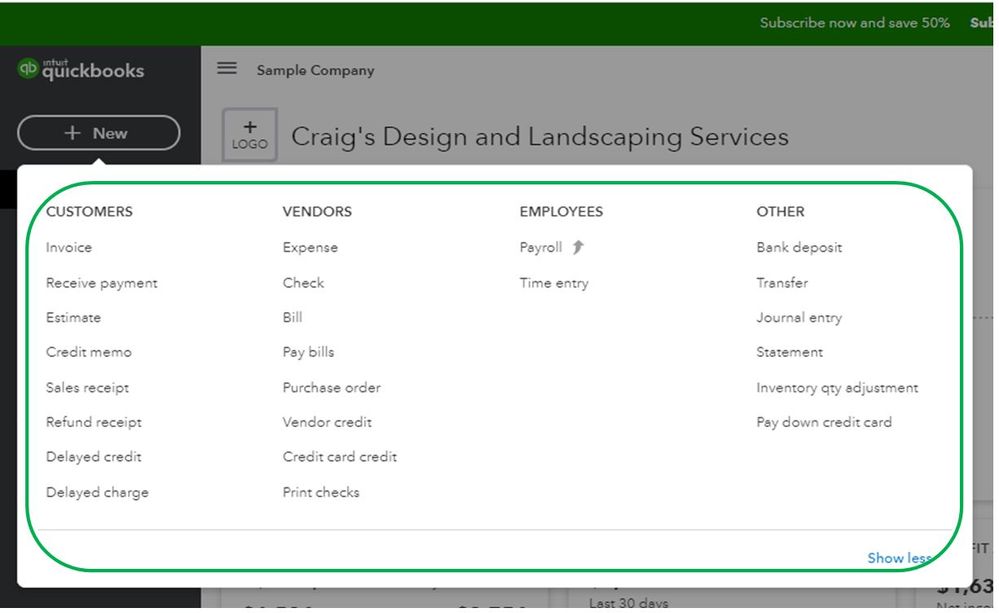The image size is (999, 613).
Task: Select Check under Vendors
Action: (303, 283)
